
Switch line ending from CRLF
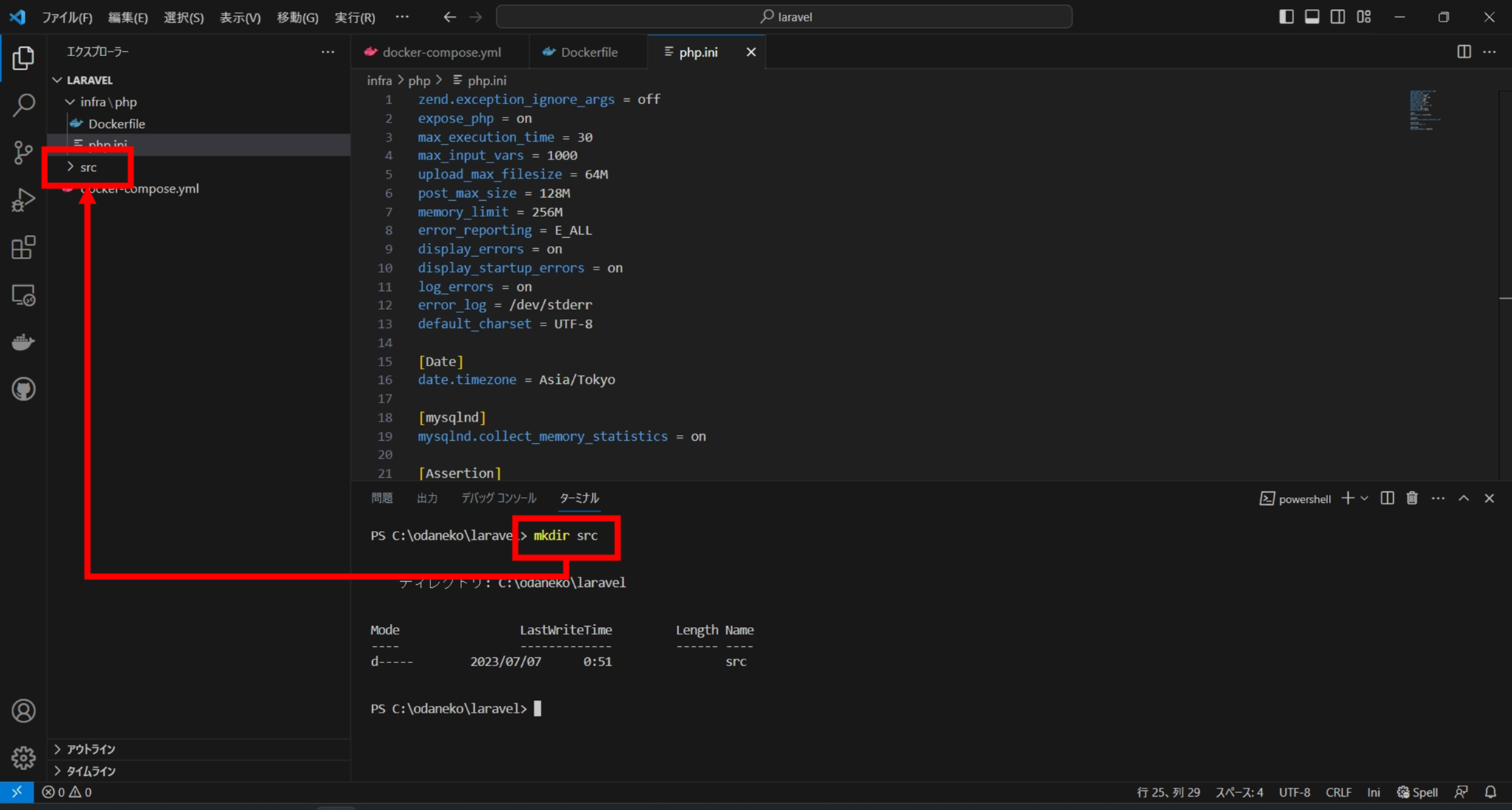point(1338,792)
